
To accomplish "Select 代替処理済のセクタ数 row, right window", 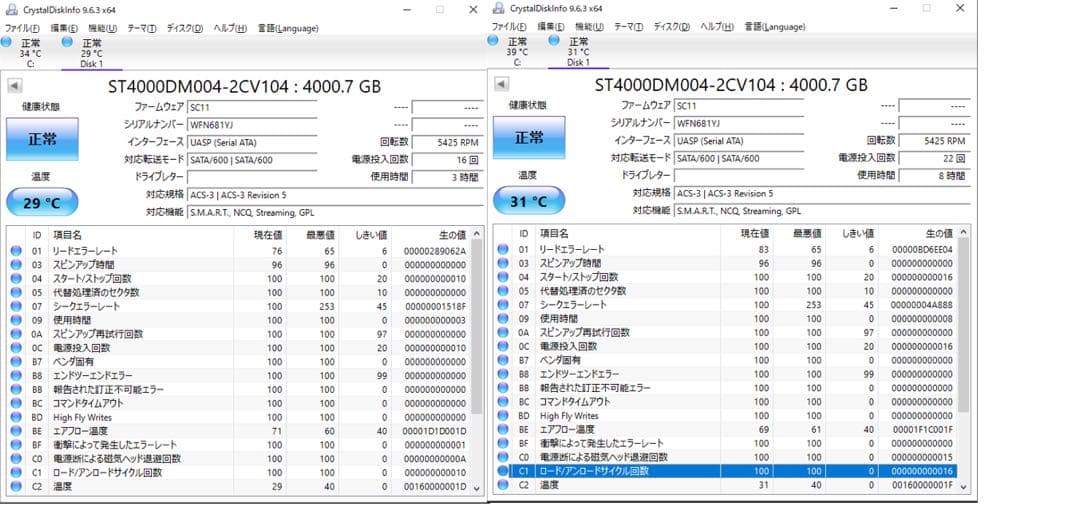I will 725,291.
